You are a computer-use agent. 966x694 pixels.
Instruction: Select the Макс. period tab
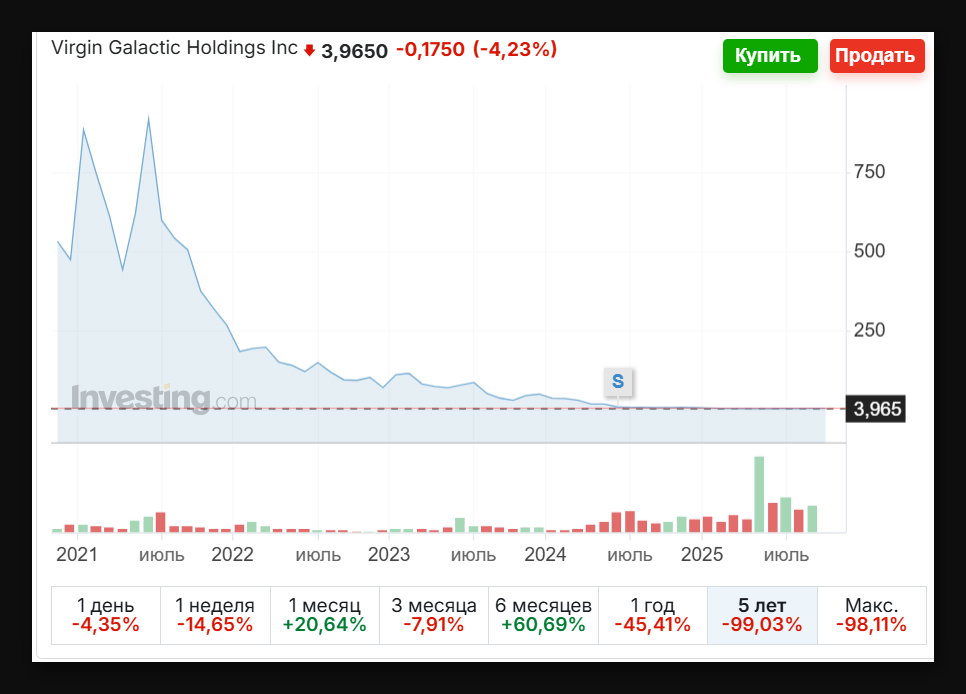872,615
